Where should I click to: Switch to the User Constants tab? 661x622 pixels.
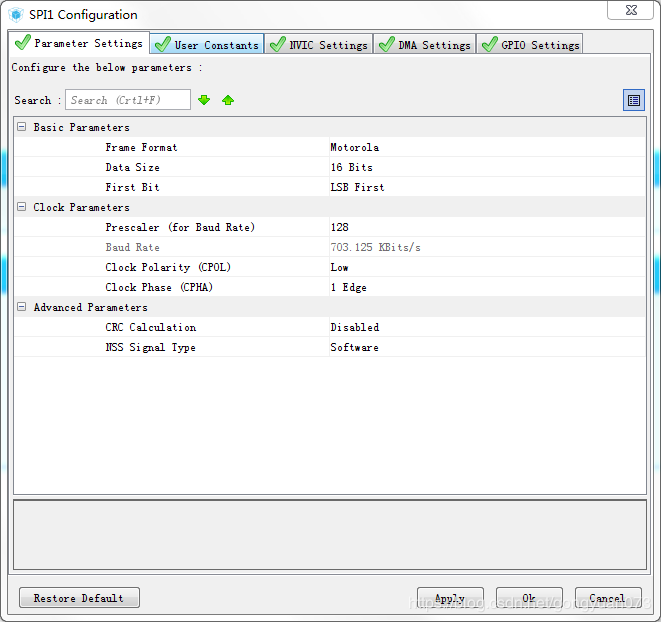[x=207, y=45]
